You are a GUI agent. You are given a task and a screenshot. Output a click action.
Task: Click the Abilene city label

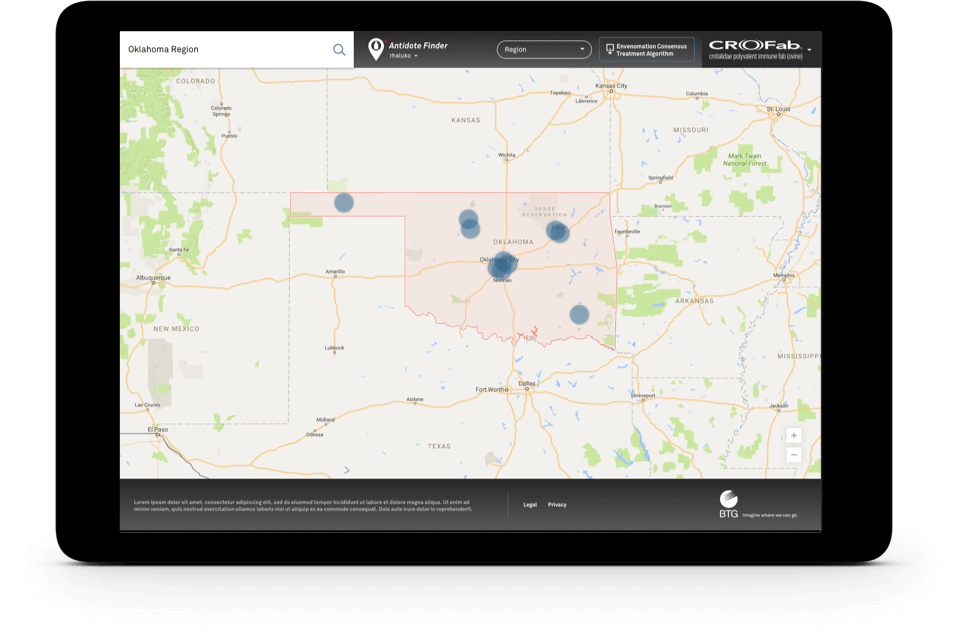[x=415, y=400]
